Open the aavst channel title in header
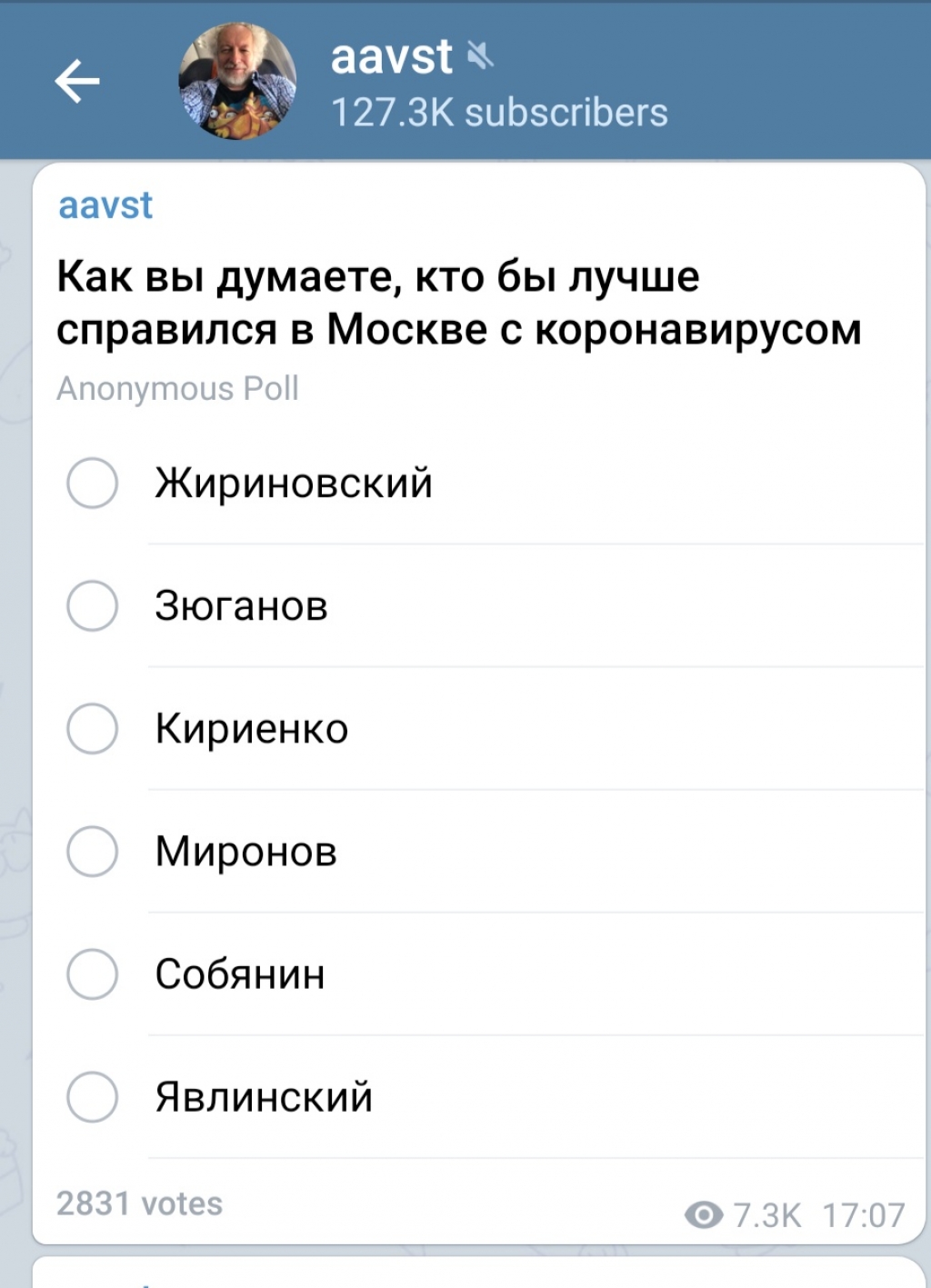Viewport: 931px width, 1288px height. (391, 56)
